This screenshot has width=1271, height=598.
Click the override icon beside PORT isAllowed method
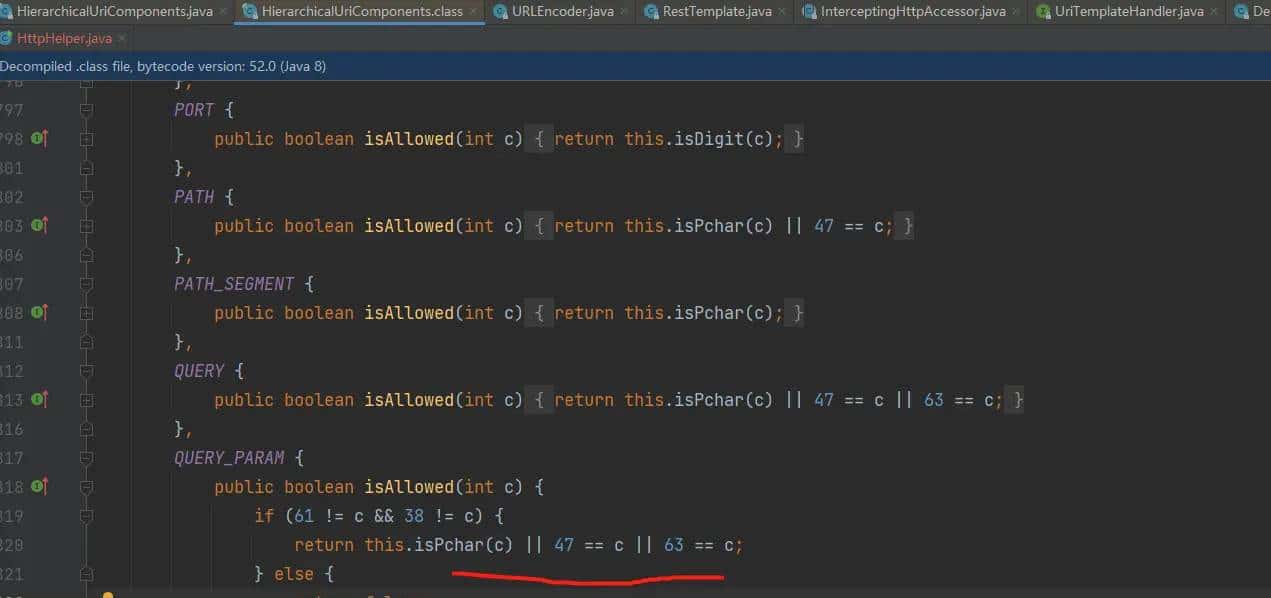pos(35,138)
